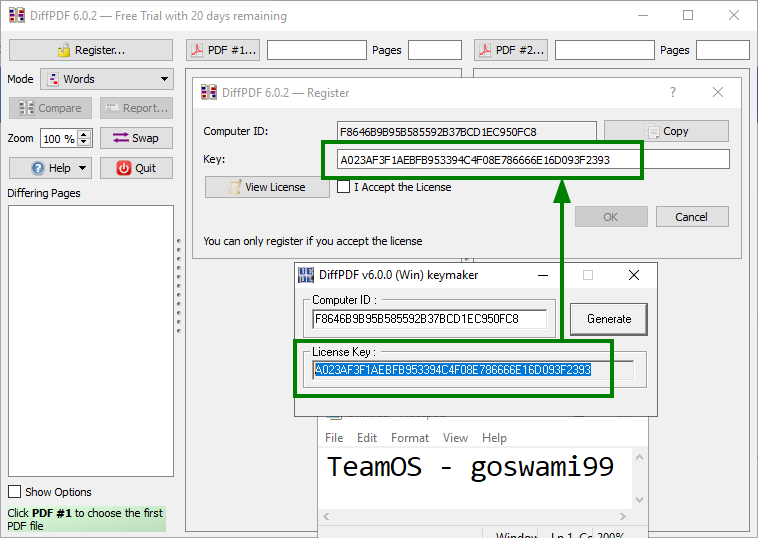Click Cancel in the Register dialog

[692, 217]
